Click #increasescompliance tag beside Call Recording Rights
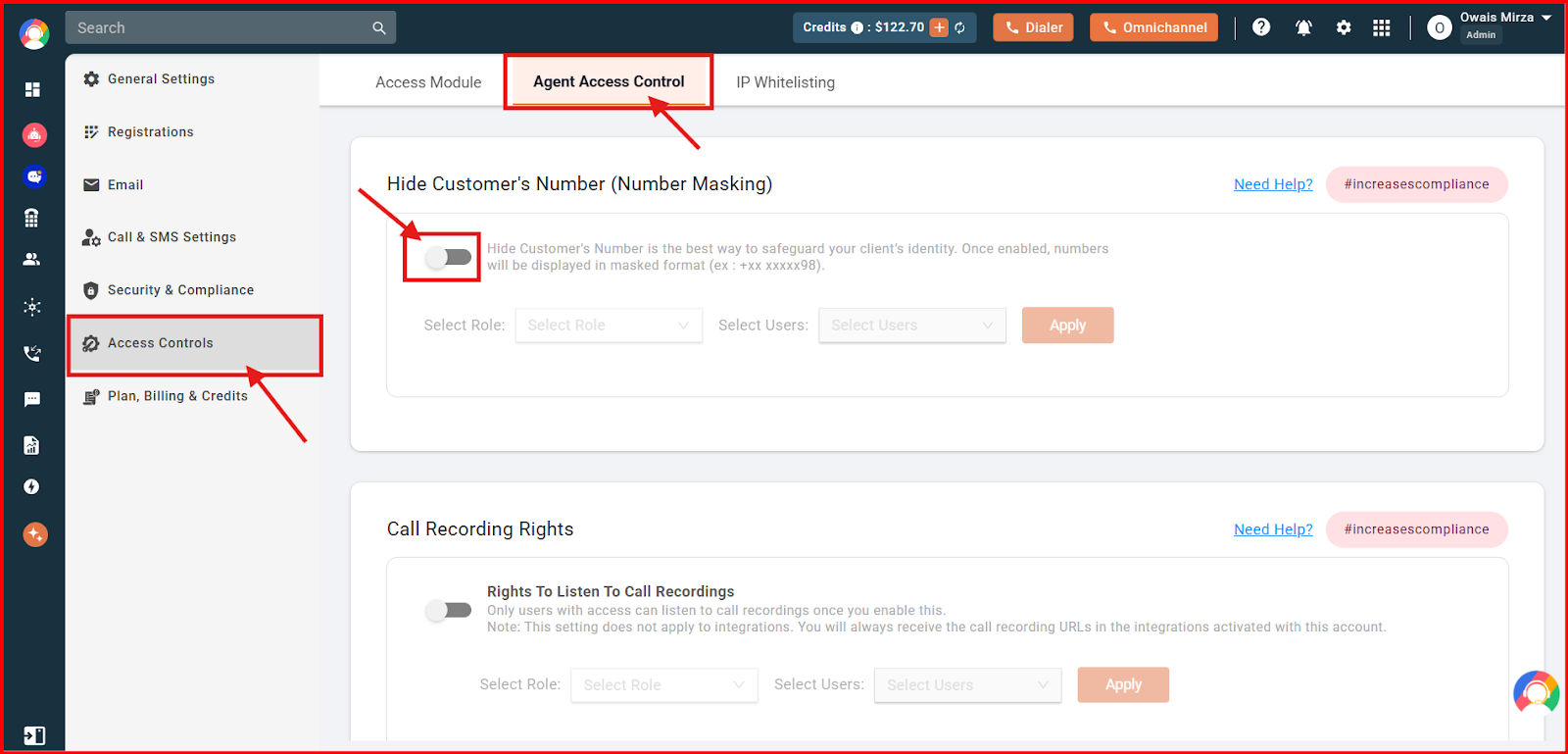 (x=1416, y=529)
